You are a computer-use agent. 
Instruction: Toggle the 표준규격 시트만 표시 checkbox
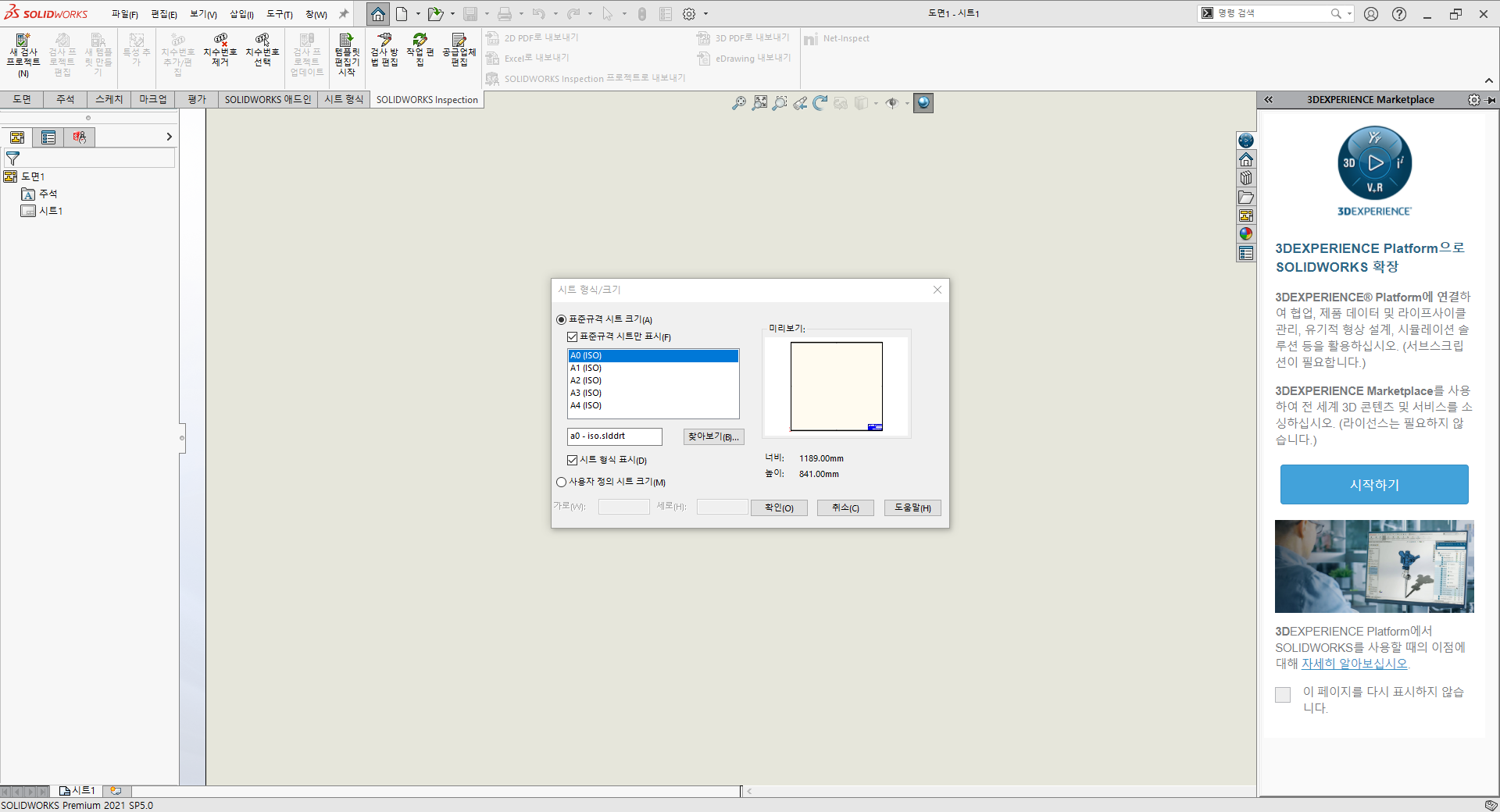click(x=572, y=337)
